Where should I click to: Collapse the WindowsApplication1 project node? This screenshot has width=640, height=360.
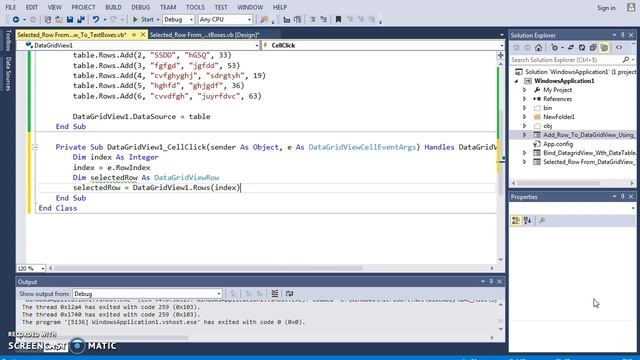516,81
